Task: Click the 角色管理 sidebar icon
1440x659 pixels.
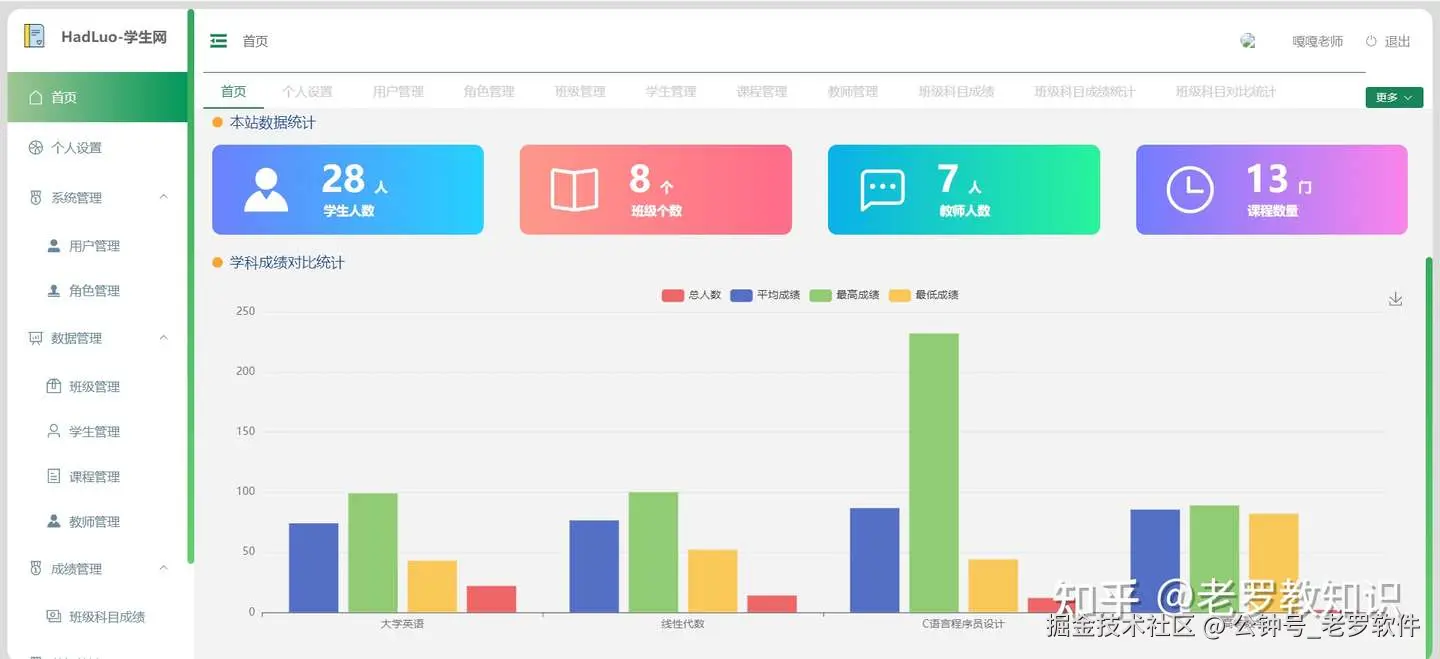Action: point(54,291)
